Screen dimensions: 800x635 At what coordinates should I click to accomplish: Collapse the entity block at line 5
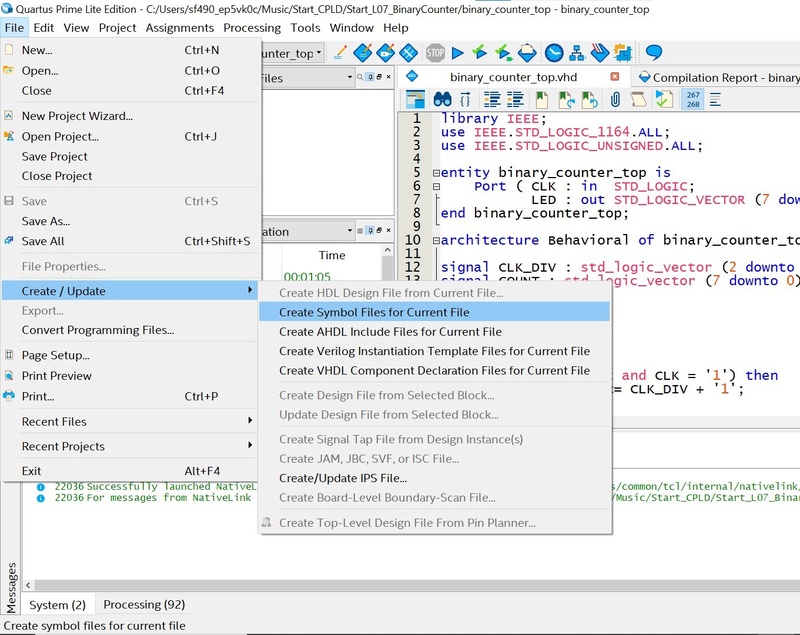click(436, 173)
